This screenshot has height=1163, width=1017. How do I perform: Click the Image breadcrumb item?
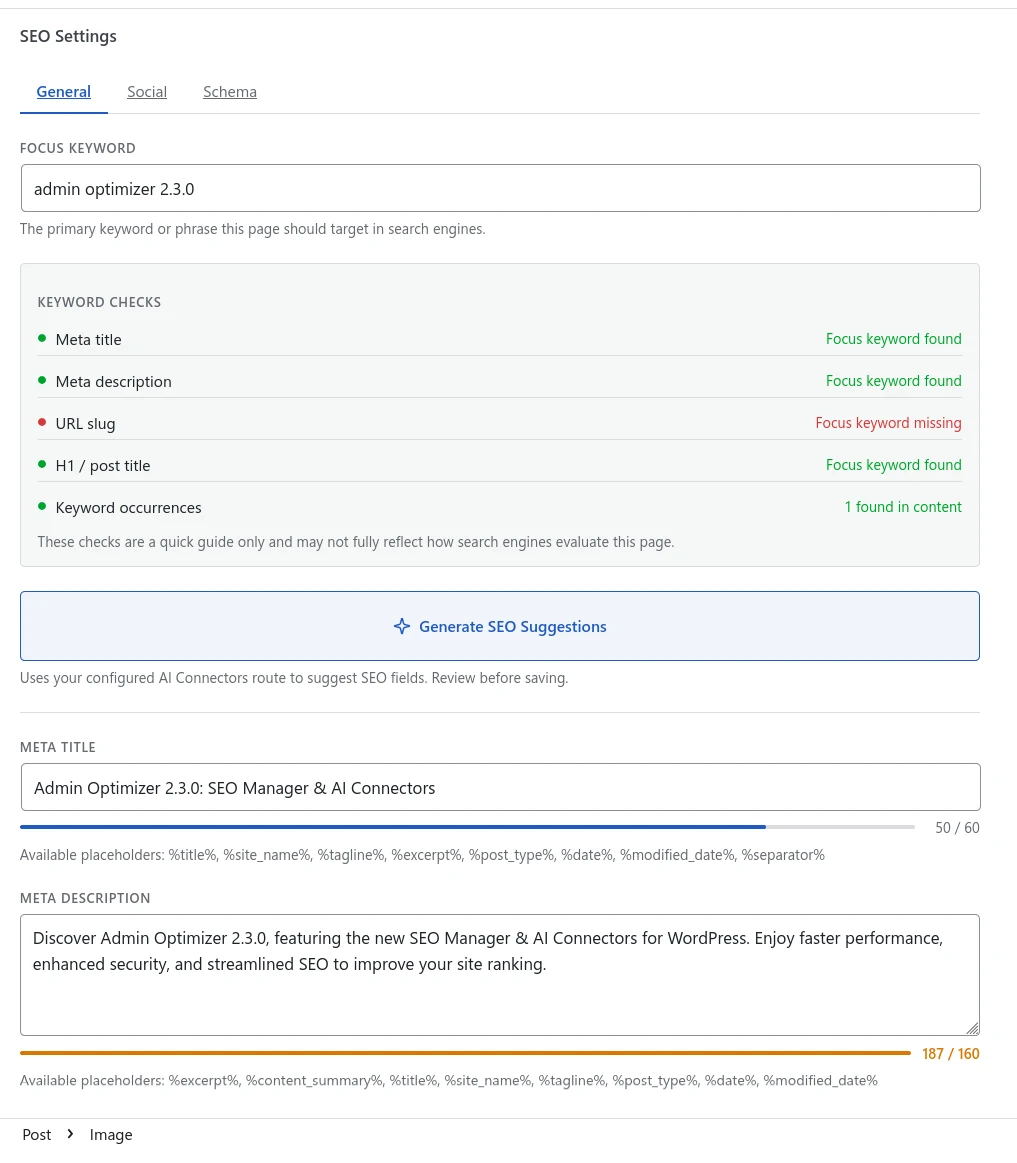pyautogui.click(x=111, y=1135)
